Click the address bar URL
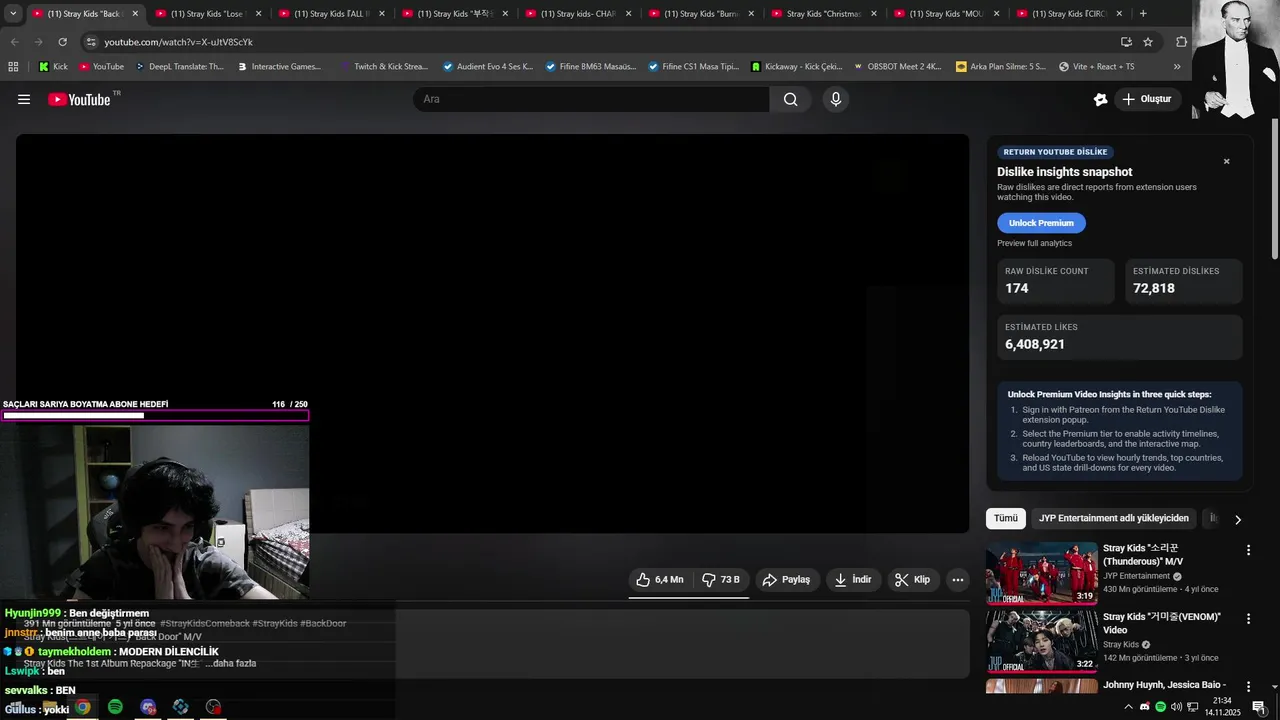Viewport: 1280px width, 720px height. [x=178, y=42]
